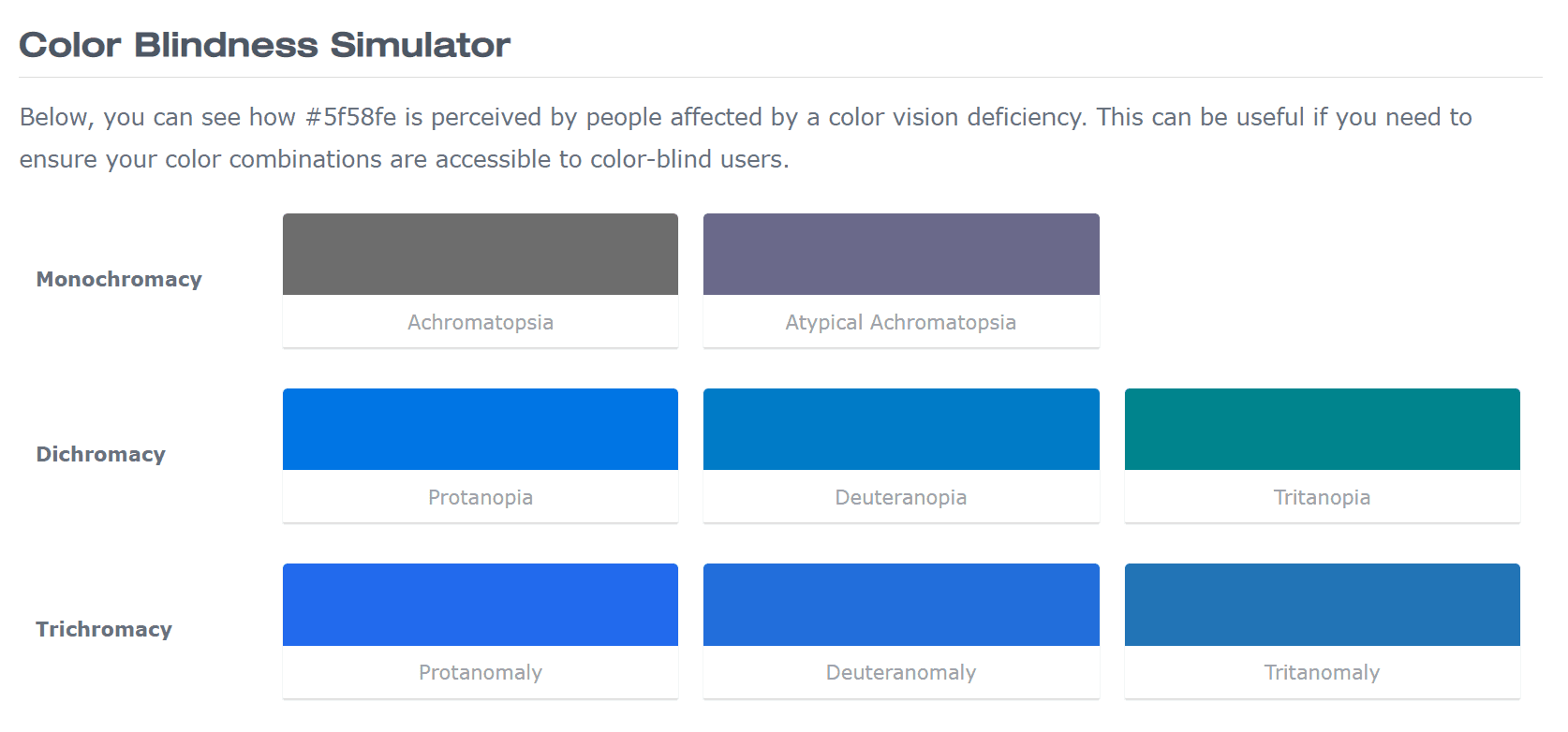
Task: Click the Dichromacy row heading
Action: click(x=101, y=454)
